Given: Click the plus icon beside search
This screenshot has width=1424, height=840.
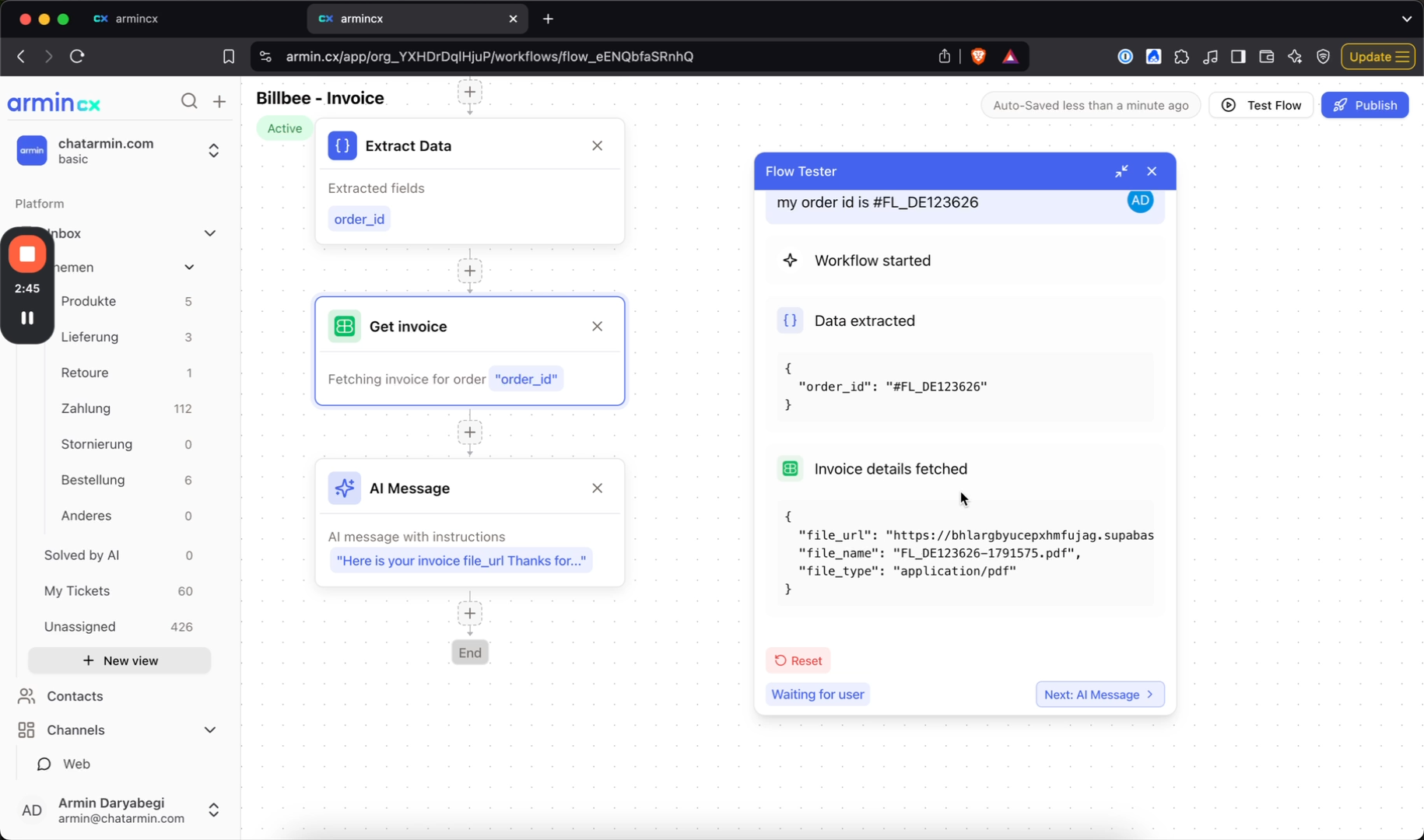Looking at the screenshot, I should pos(219,101).
